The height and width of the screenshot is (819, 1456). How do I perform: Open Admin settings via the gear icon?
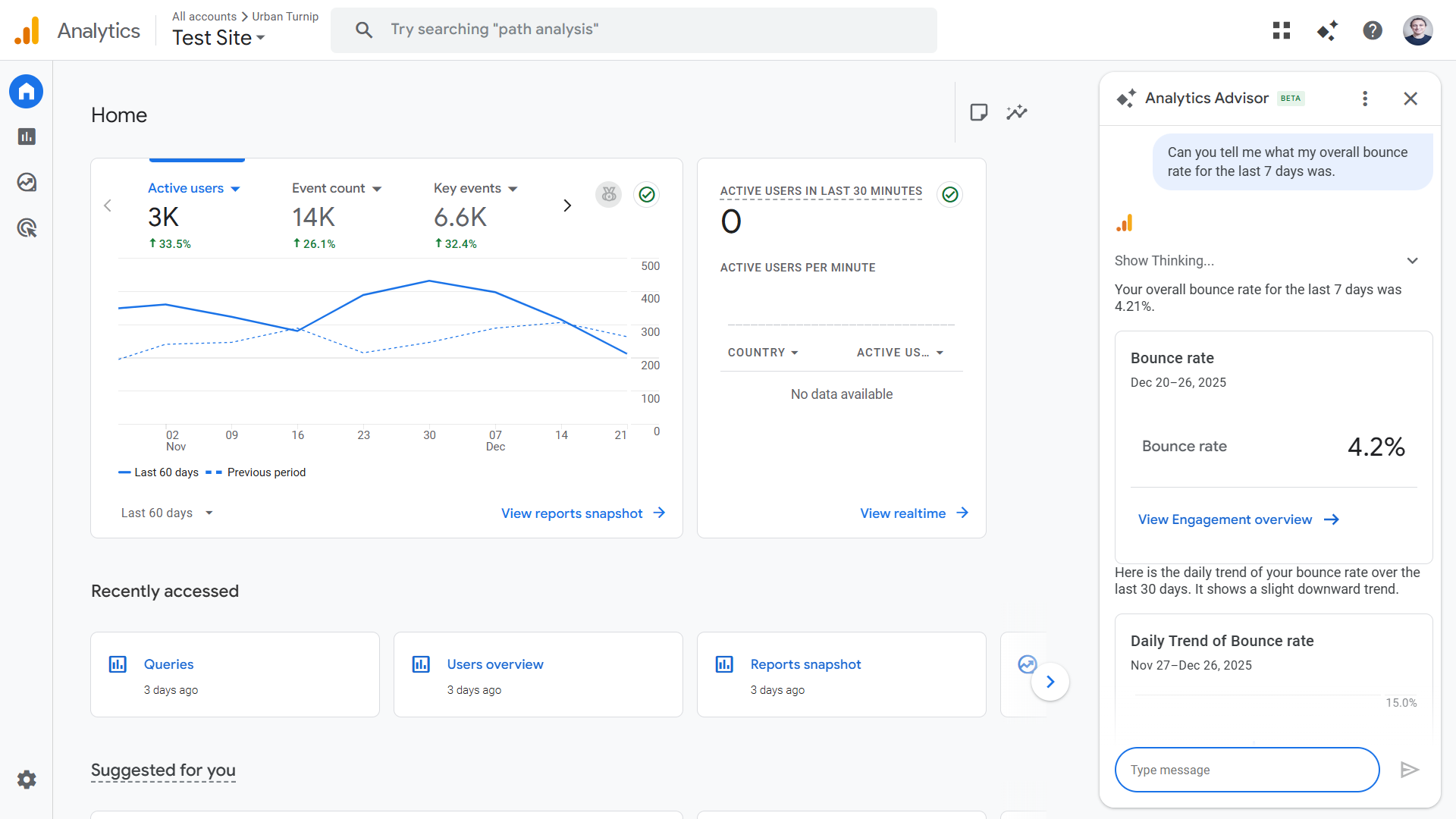[26, 780]
